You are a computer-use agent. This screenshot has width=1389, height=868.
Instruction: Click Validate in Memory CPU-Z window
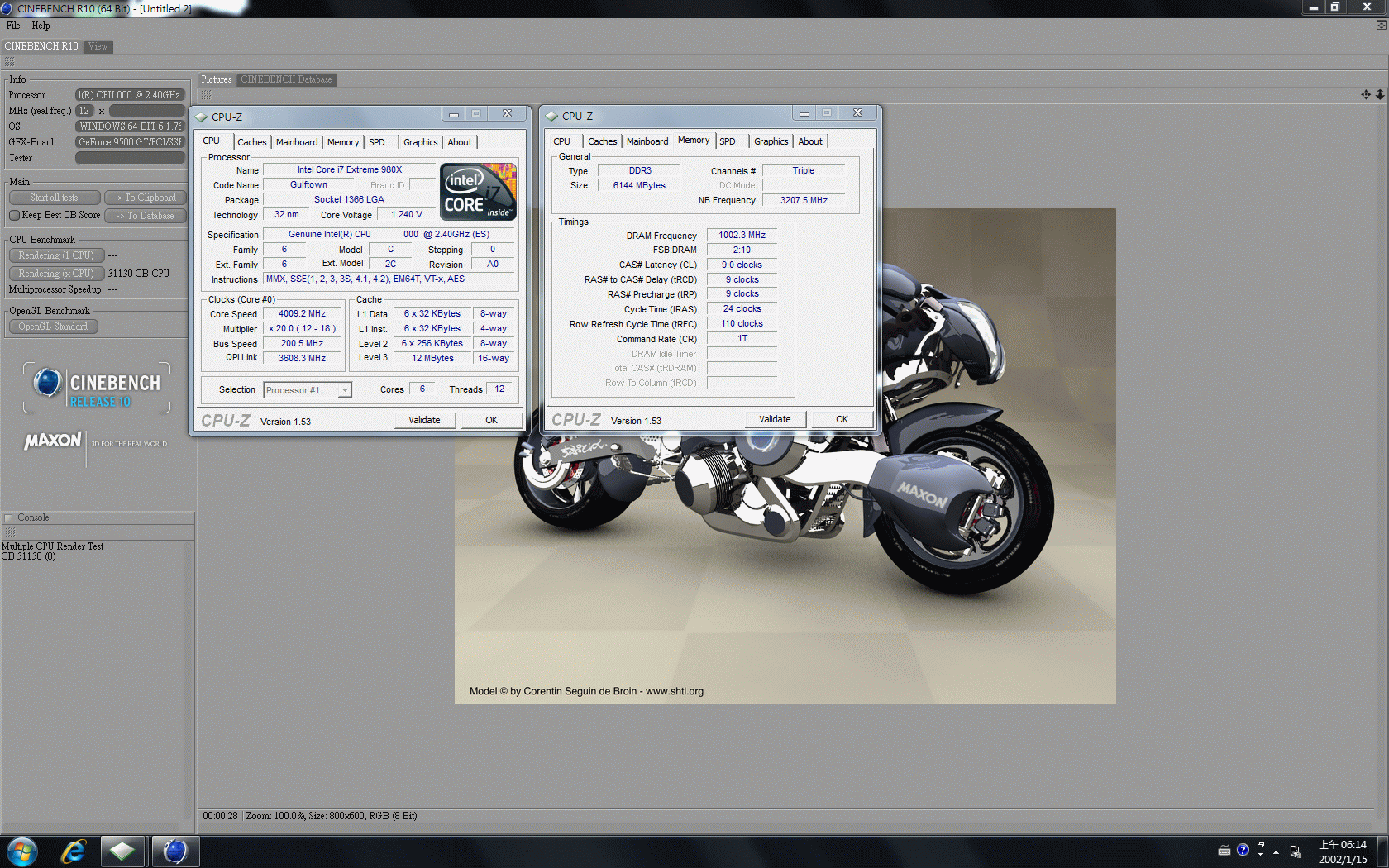tap(775, 419)
